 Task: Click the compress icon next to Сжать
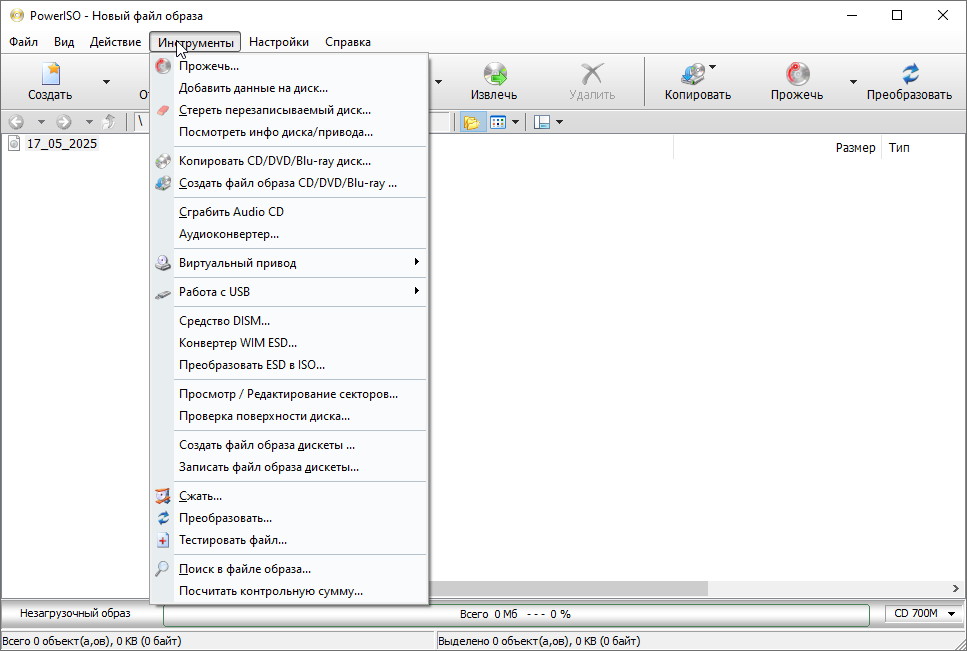(x=163, y=496)
